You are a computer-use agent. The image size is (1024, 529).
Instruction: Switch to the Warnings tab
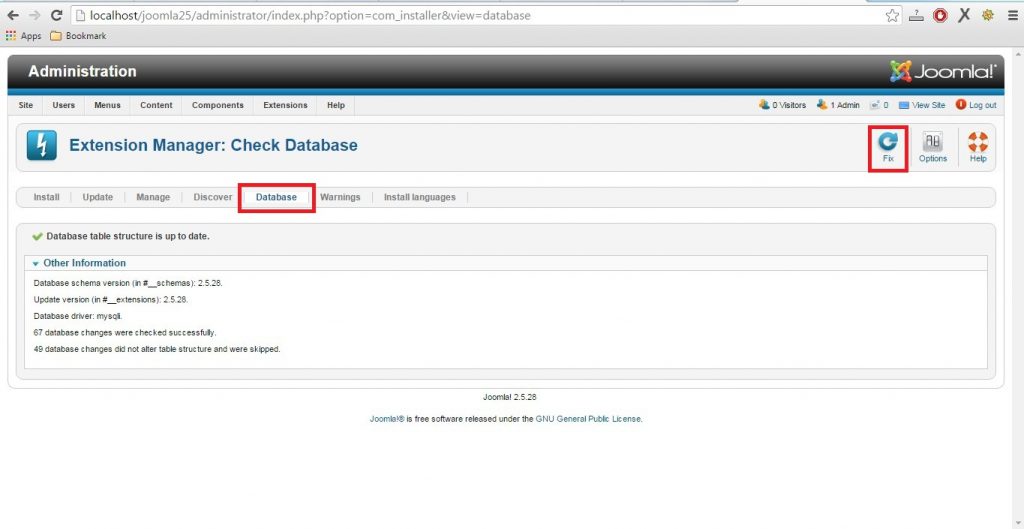point(340,197)
